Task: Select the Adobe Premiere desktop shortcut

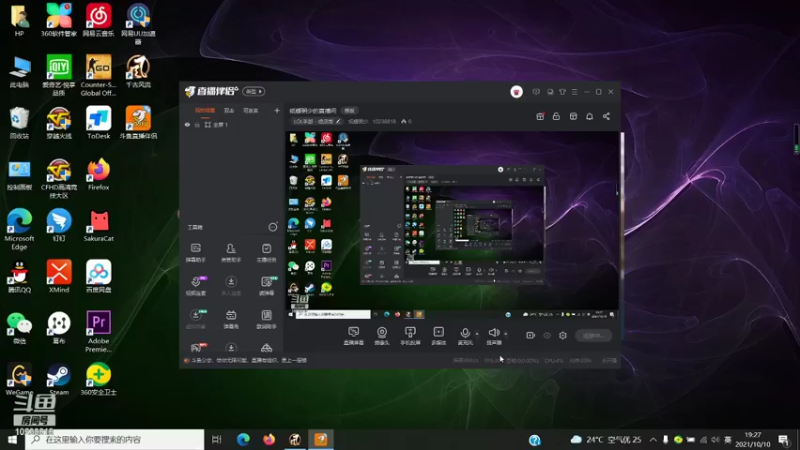Action: coord(98,332)
